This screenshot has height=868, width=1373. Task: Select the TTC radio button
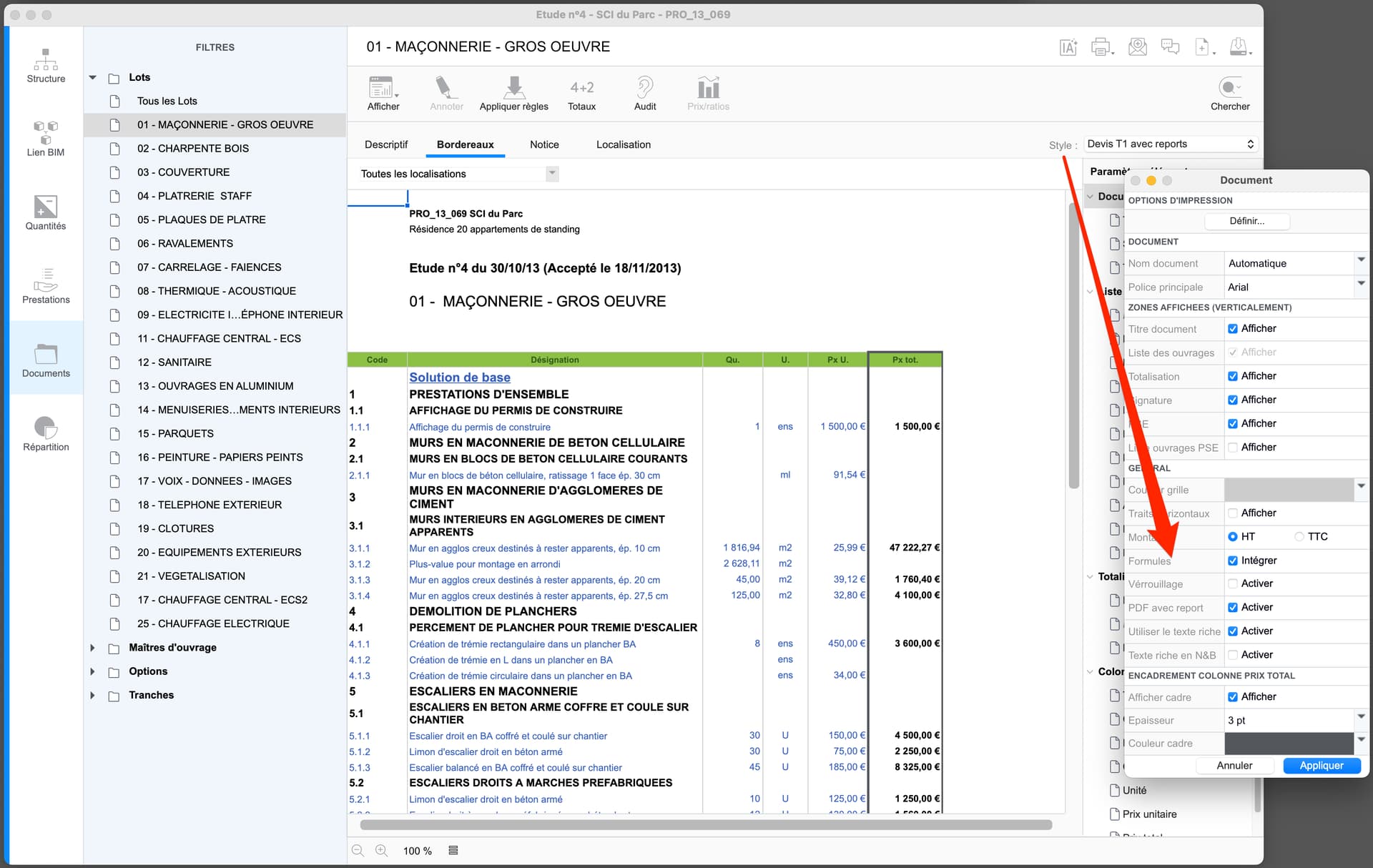[1299, 536]
